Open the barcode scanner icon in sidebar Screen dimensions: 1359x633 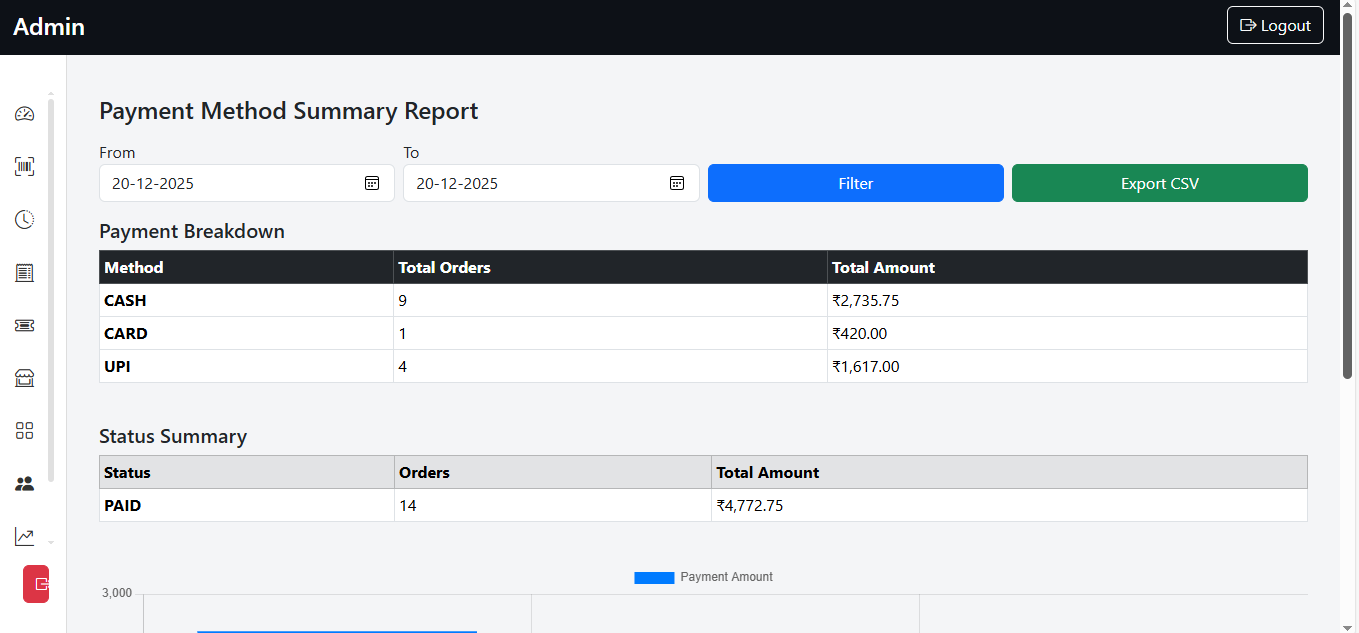pos(24,166)
